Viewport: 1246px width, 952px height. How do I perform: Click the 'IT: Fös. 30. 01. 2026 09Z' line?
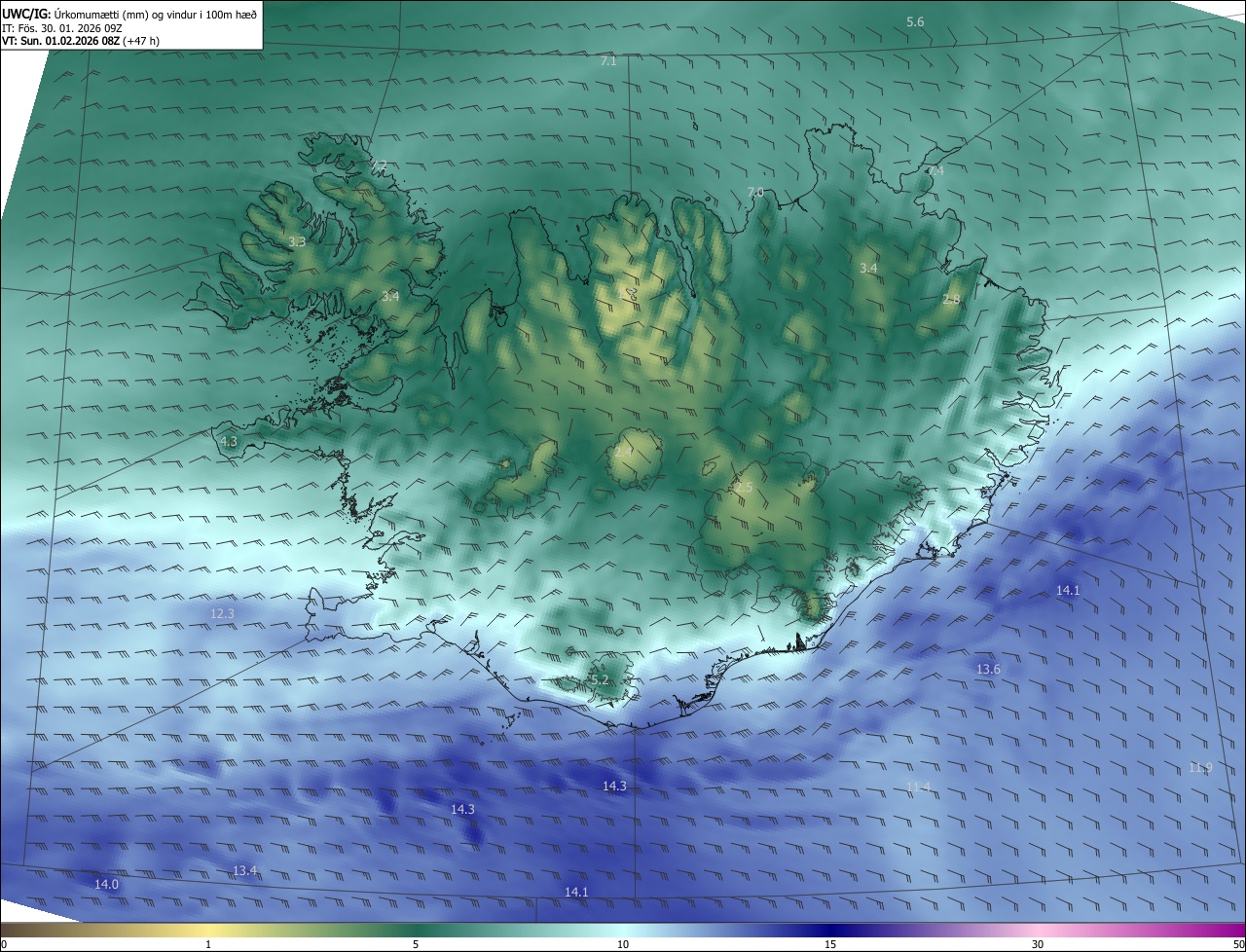(62, 28)
